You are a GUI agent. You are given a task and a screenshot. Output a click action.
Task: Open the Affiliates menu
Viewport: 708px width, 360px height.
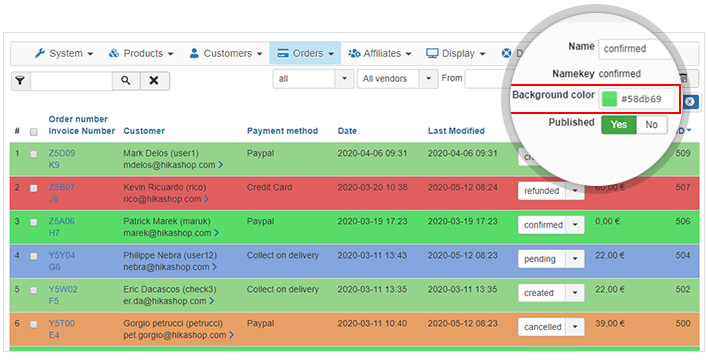(x=380, y=53)
